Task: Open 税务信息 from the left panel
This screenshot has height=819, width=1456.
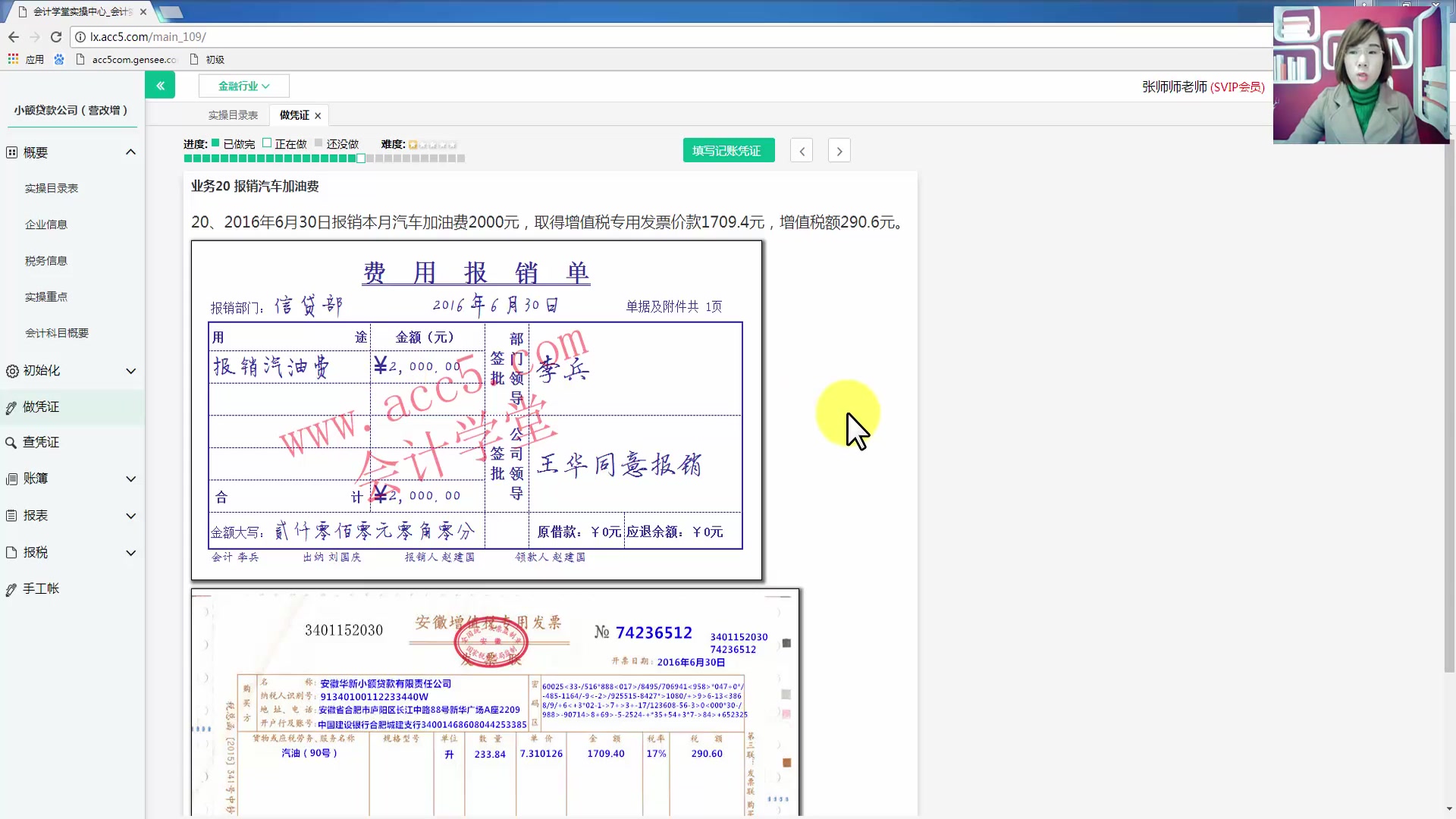Action: [x=47, y=260]
